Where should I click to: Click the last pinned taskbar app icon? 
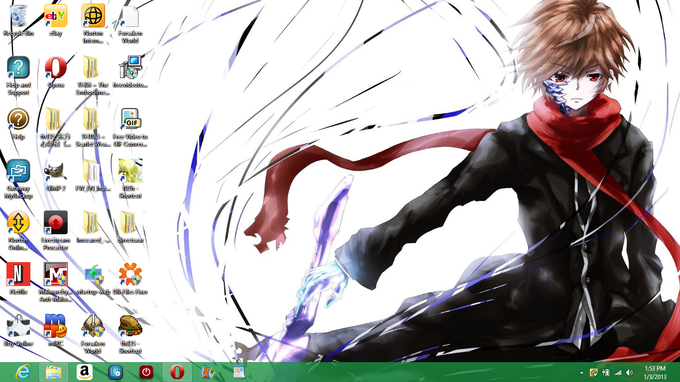239,372
